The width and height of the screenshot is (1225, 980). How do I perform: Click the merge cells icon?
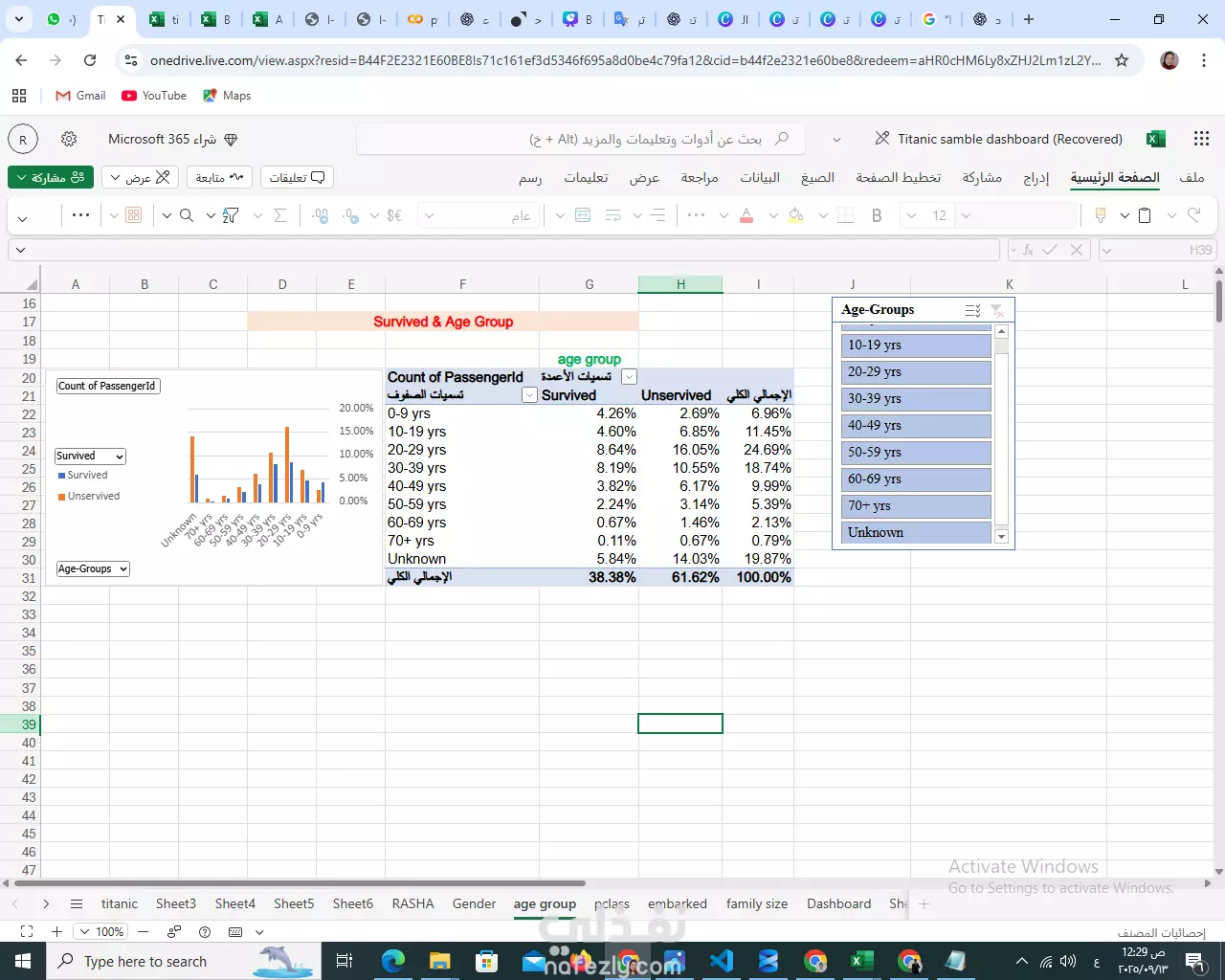583,215
